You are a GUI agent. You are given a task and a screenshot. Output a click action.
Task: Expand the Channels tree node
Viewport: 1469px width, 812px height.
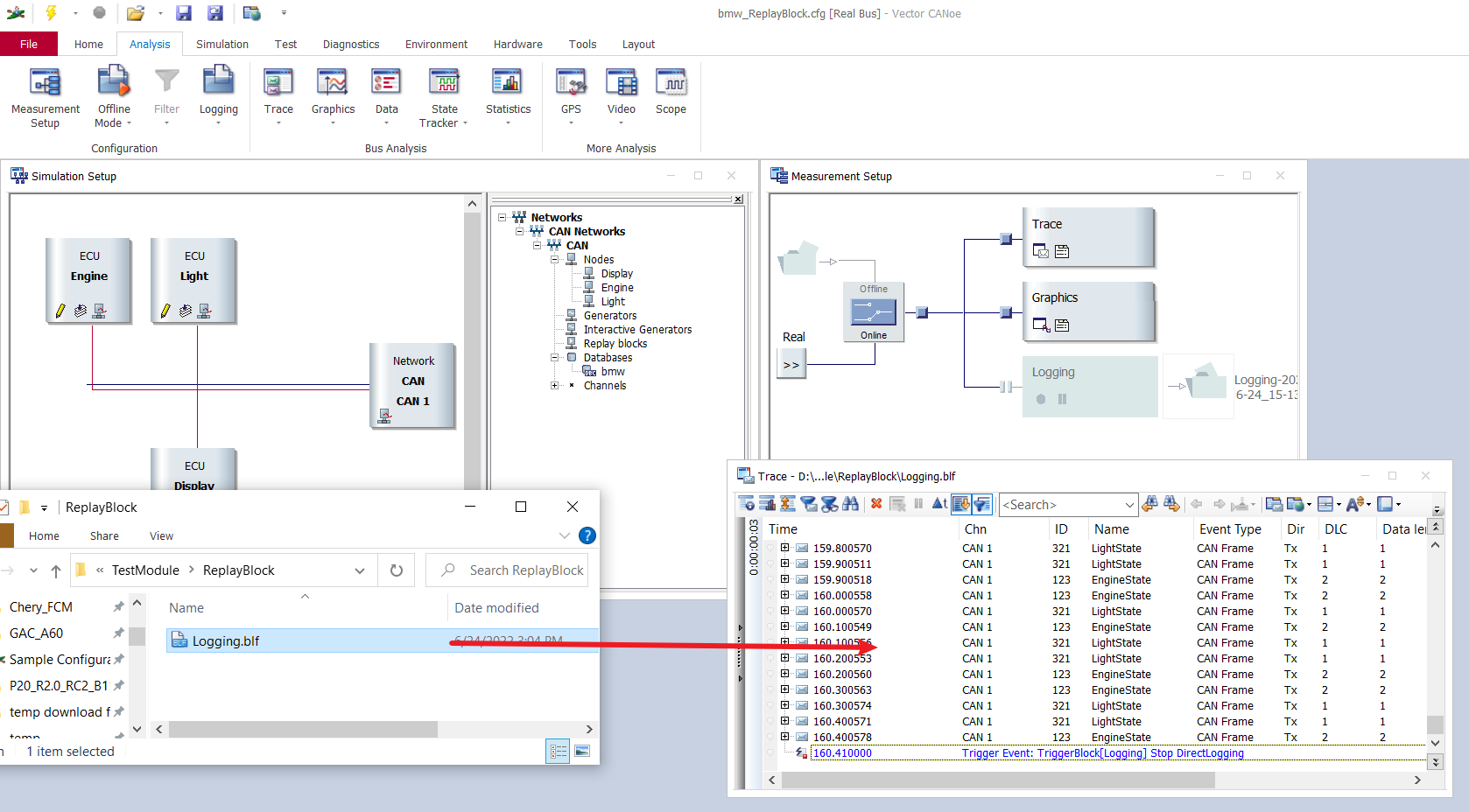click(x=555, y=385)
